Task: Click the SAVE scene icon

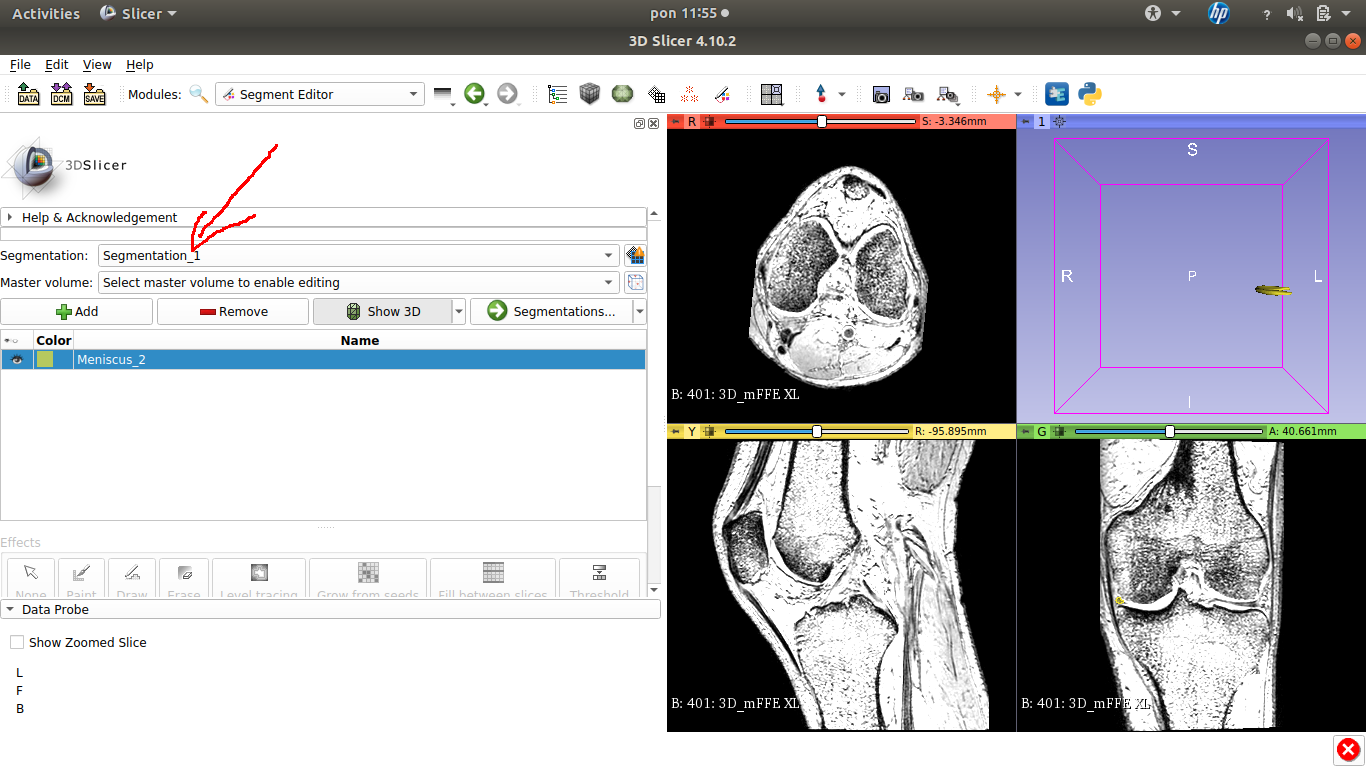Action: 94,94
